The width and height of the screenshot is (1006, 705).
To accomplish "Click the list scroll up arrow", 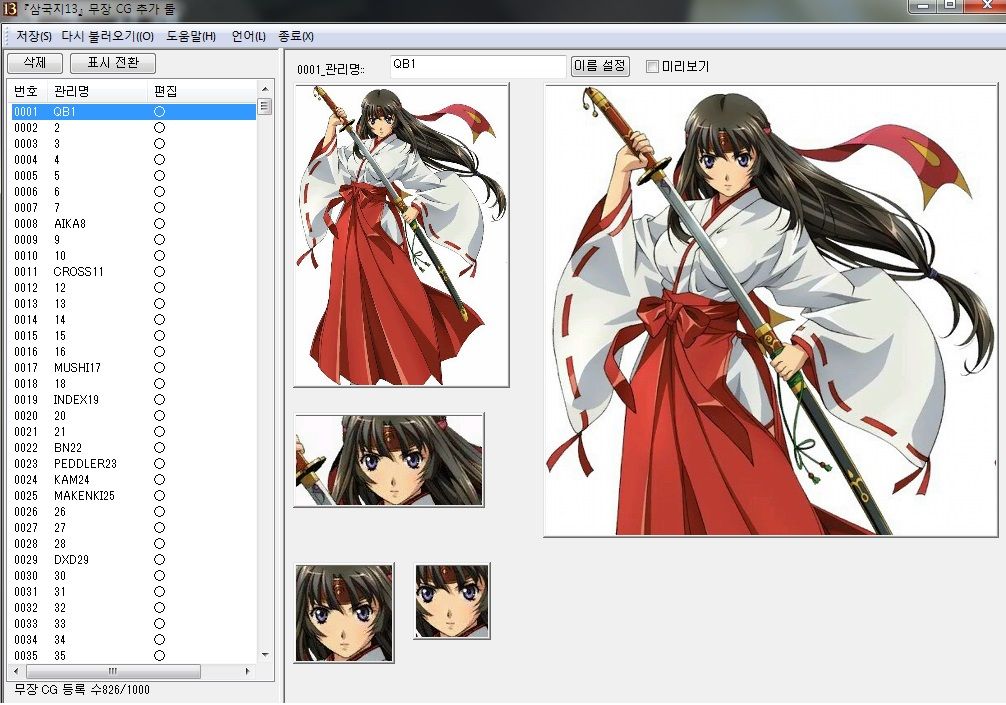I will click(265, 89).
